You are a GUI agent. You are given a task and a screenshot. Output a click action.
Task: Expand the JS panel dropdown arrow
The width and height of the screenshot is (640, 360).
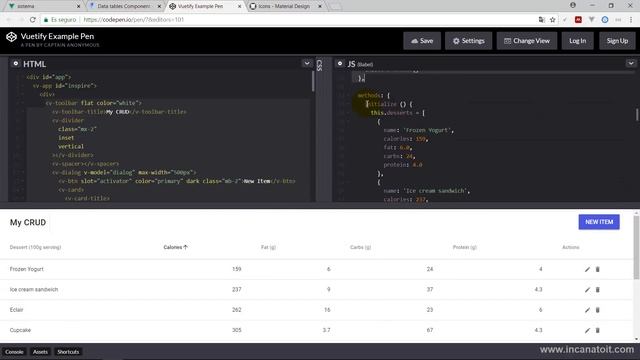coord(631,63)
